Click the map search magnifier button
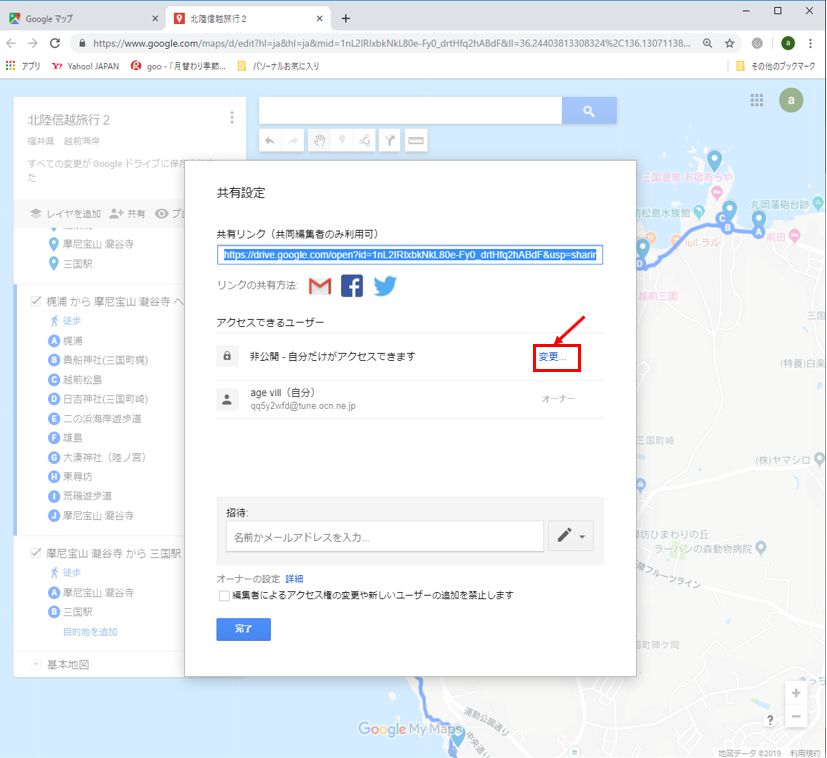This screenshot has width=827, height=758. coord(589,111)
